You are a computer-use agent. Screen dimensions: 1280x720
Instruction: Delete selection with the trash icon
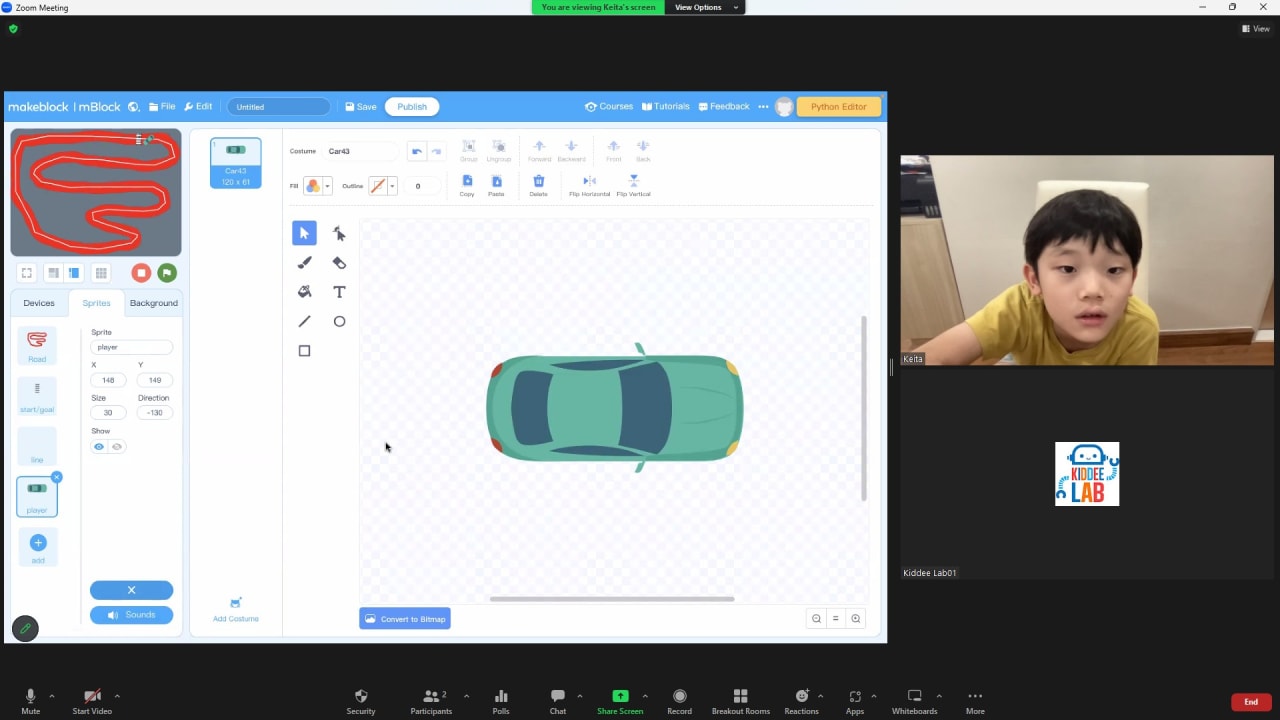538,185
